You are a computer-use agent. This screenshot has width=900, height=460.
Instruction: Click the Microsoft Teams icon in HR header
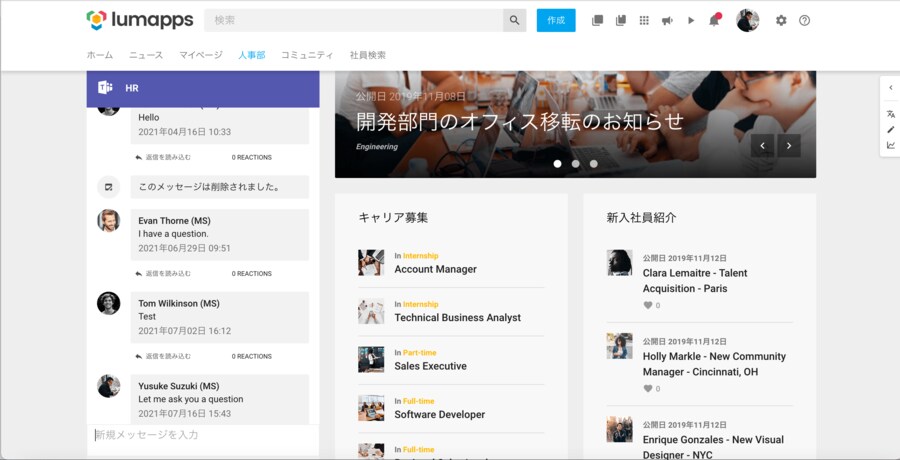coord(104,88)
